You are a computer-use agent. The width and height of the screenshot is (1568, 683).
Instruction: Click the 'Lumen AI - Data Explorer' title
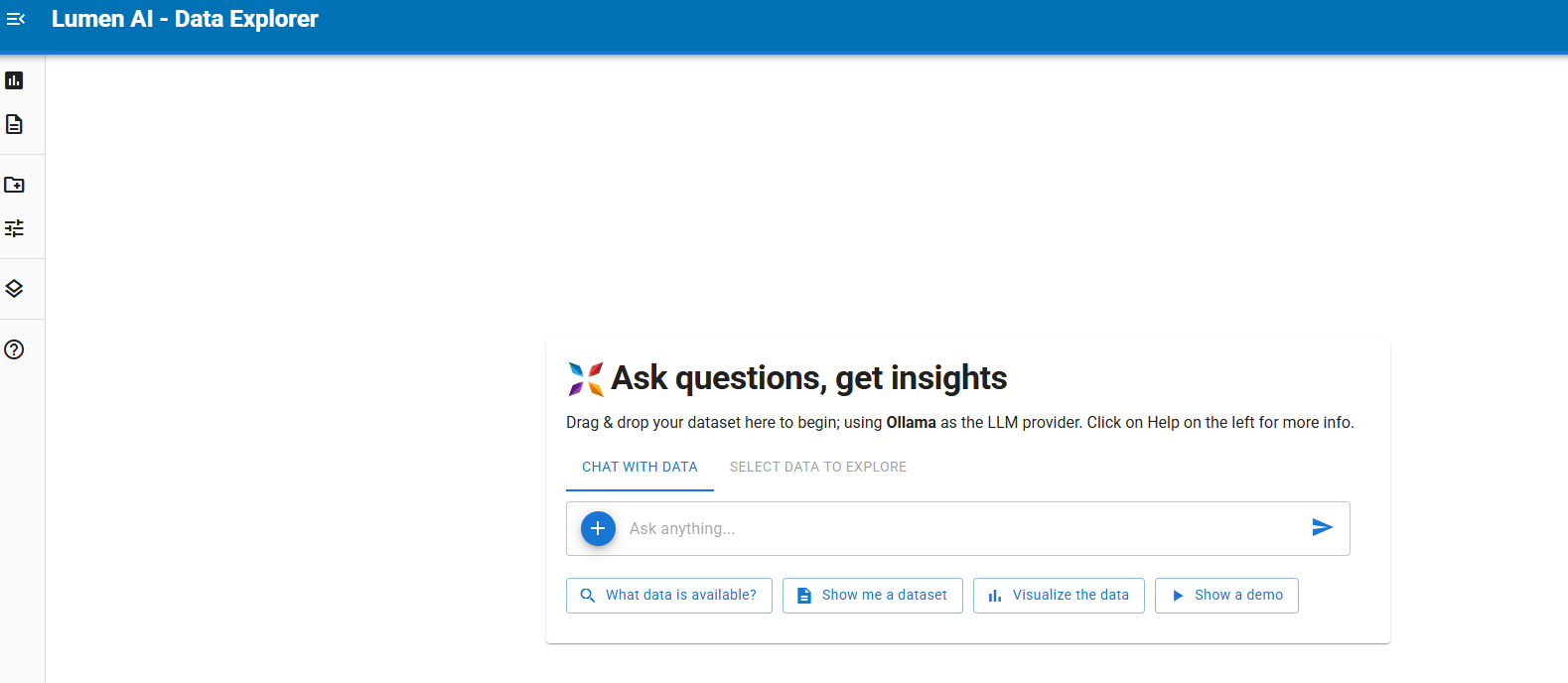(185, 19)
